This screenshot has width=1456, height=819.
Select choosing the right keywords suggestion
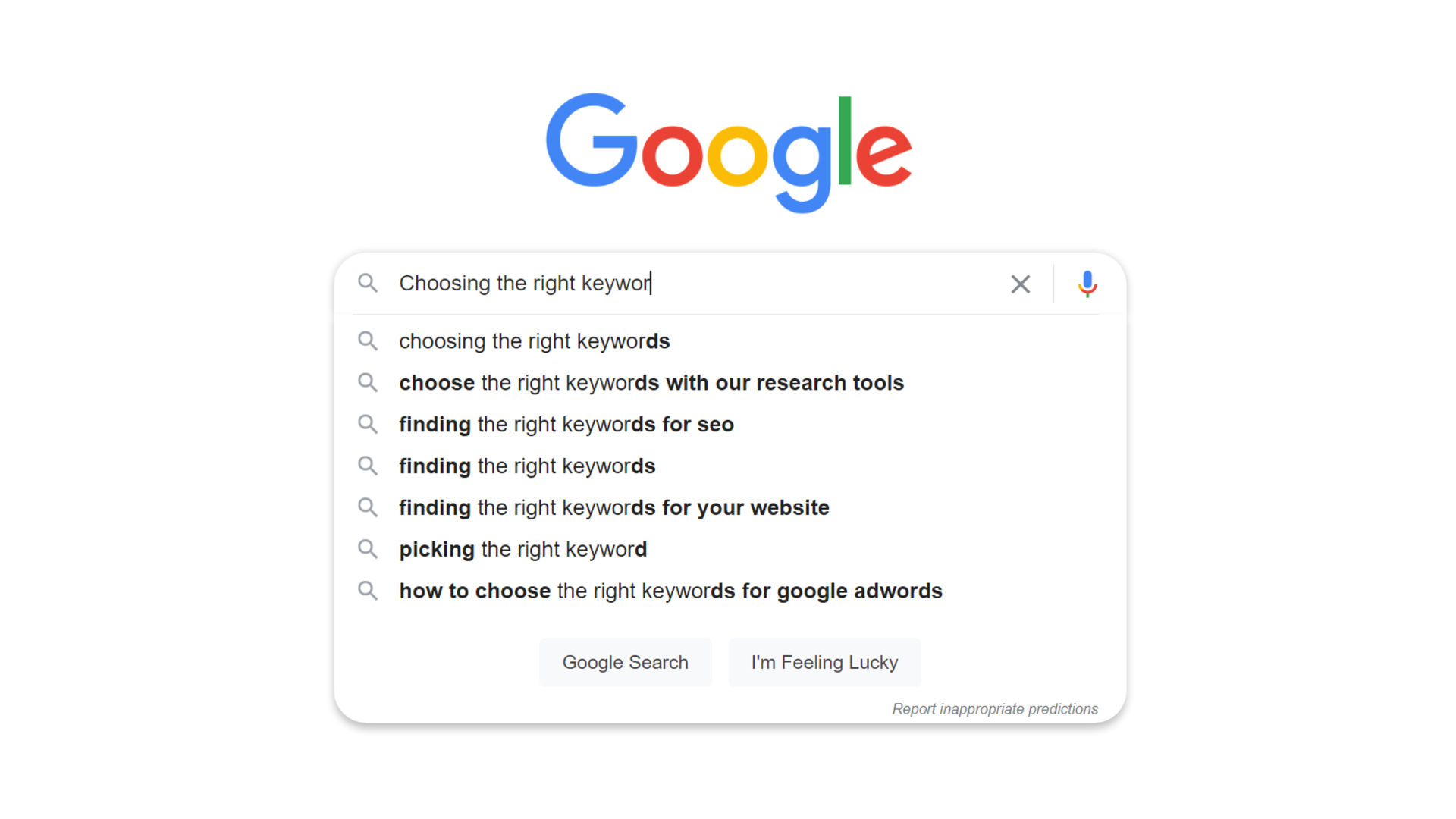535,341
